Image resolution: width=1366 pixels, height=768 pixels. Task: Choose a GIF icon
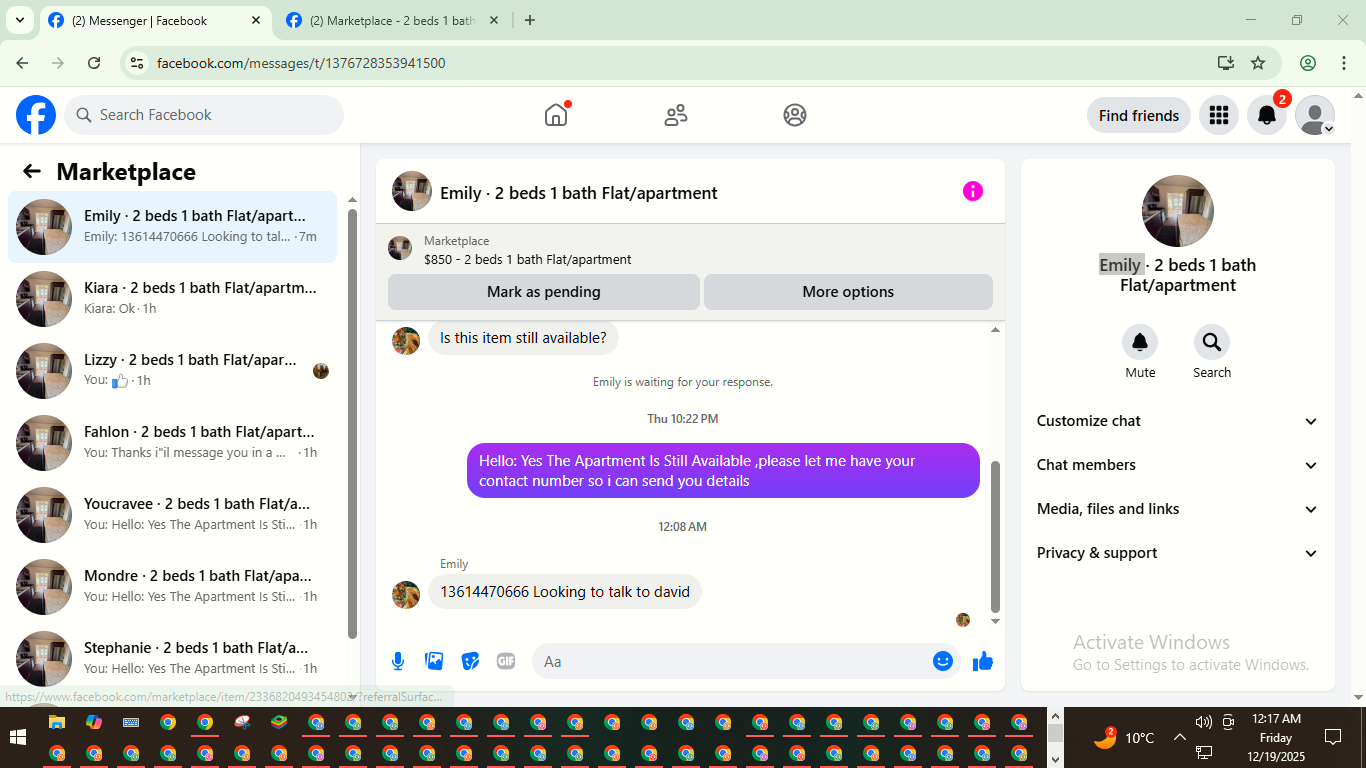(x=506, y=661)
